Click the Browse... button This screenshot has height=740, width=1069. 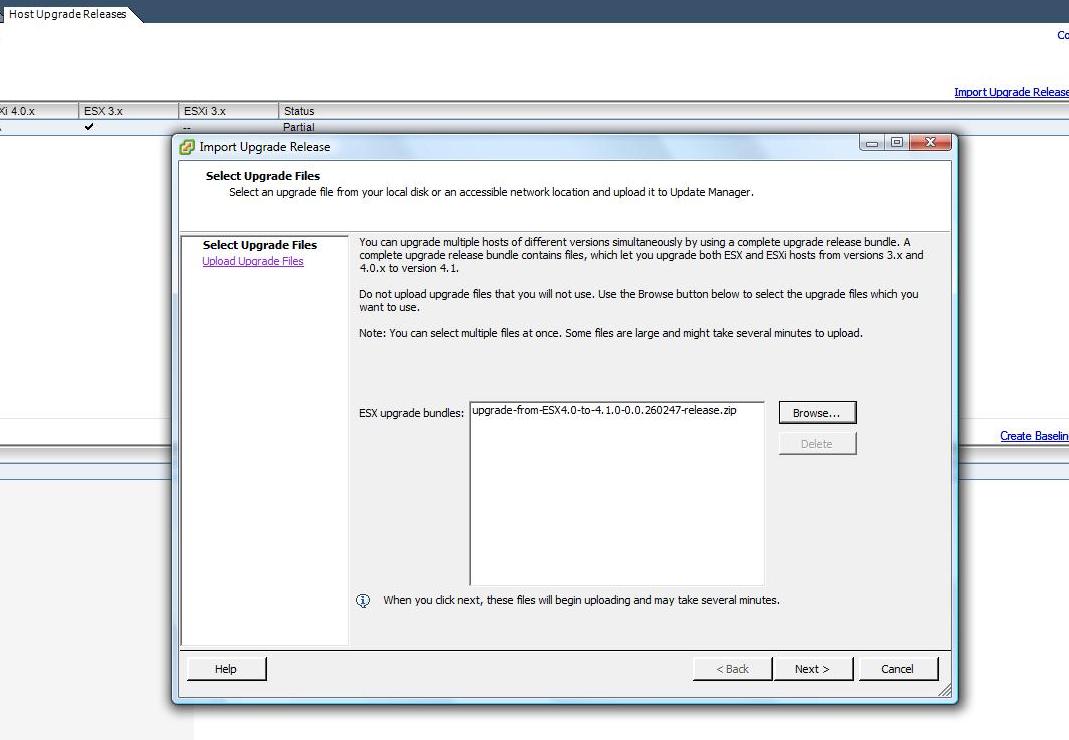click(x=817, y=413)
